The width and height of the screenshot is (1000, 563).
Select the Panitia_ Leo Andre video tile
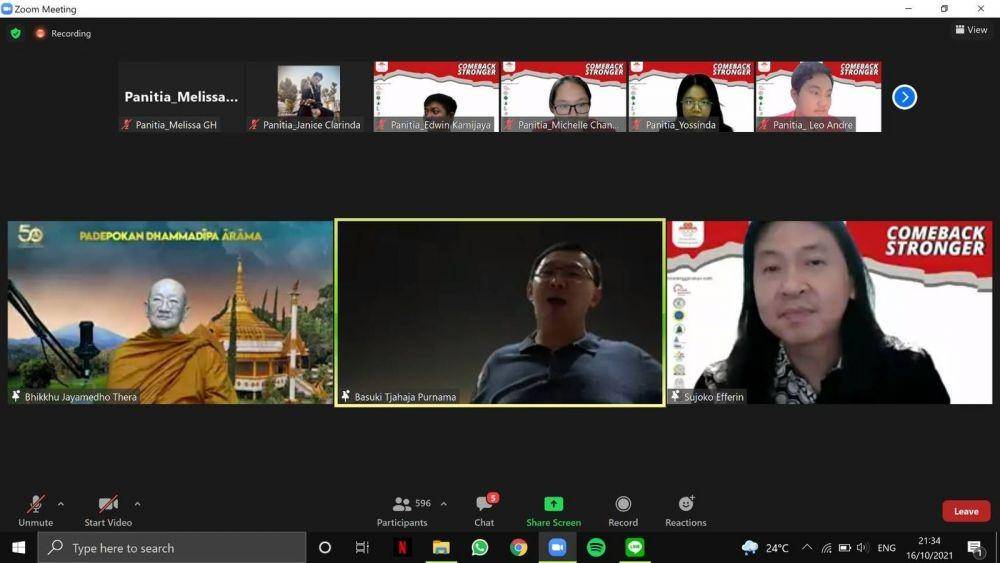pos(819,97)
